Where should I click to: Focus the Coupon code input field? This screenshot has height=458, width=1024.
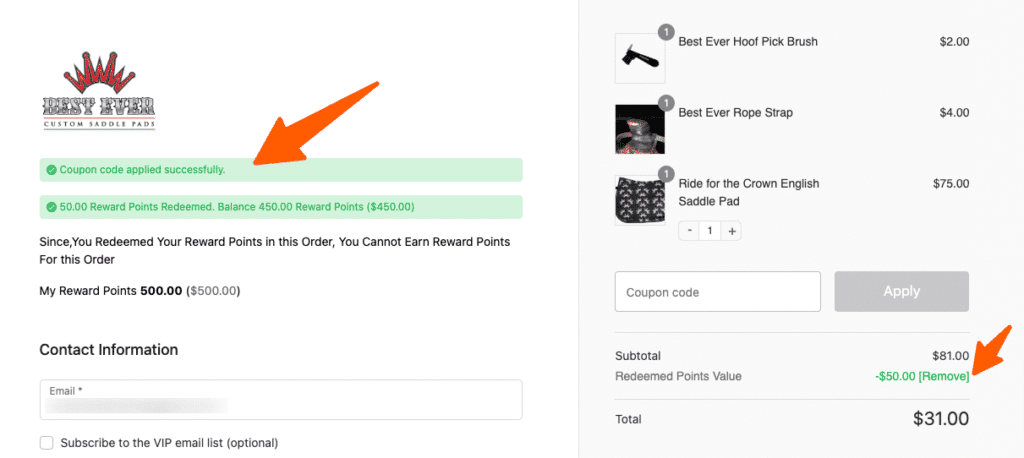717,292
